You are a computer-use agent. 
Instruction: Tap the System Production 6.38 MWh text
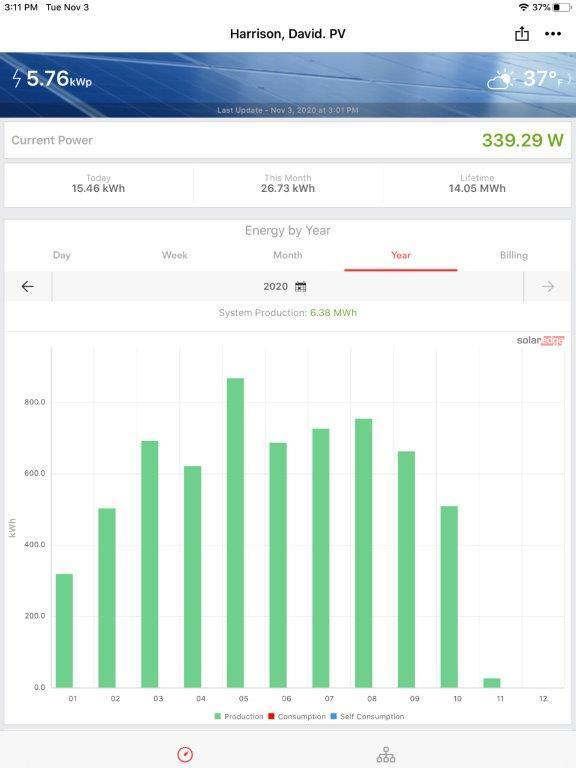288,312
